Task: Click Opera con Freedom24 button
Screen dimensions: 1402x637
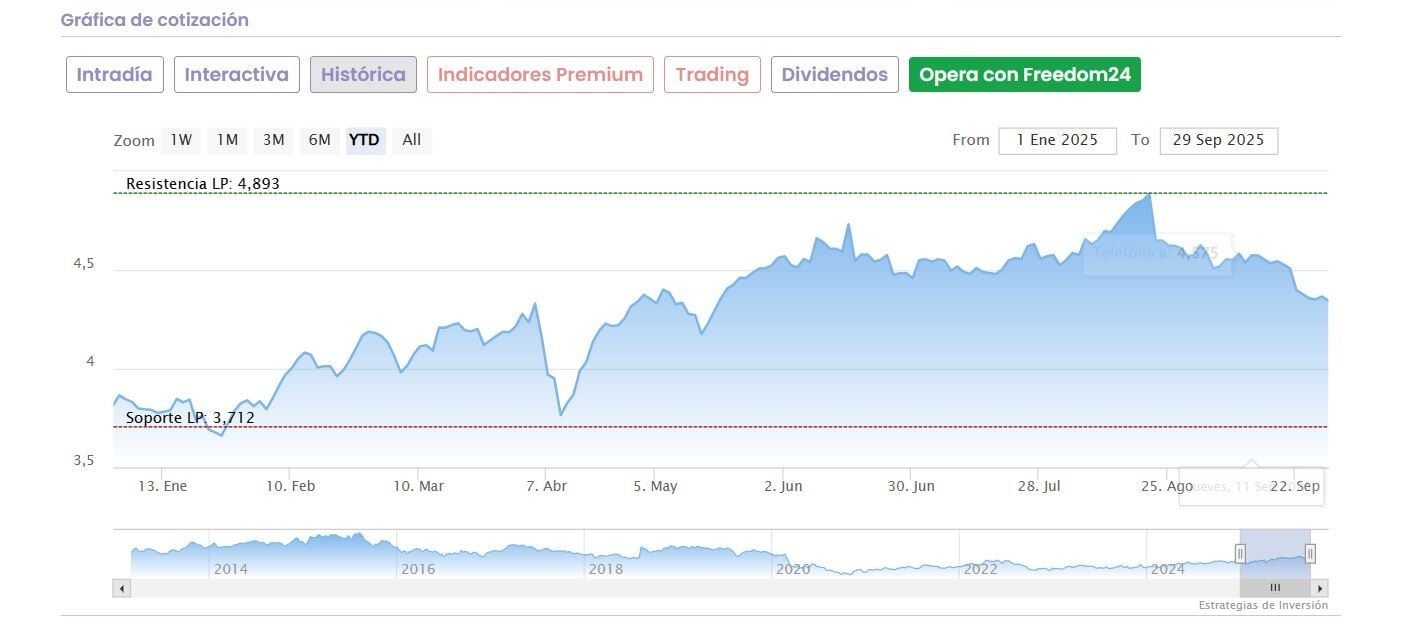Action: pos(1024,75)
